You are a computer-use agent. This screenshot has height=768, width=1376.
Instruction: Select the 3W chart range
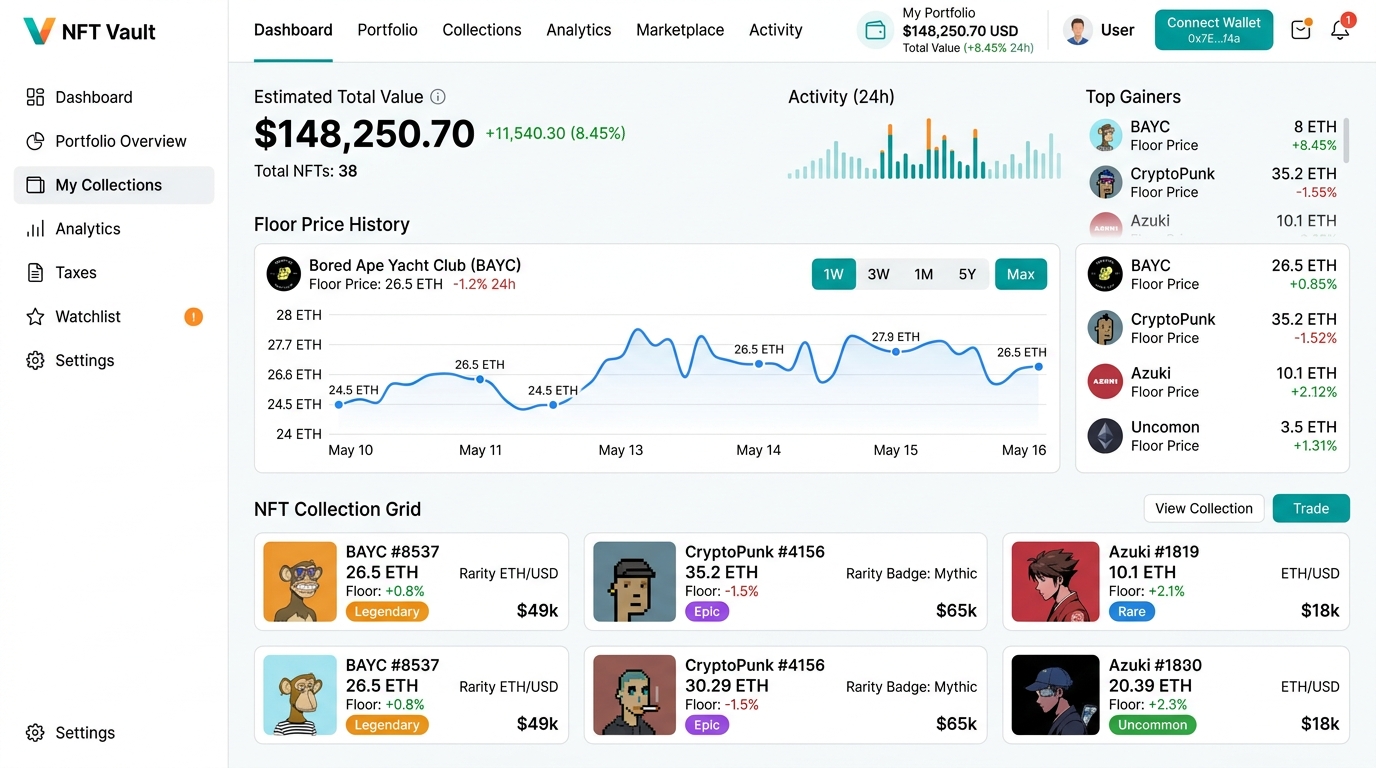(x=879, y=274)
